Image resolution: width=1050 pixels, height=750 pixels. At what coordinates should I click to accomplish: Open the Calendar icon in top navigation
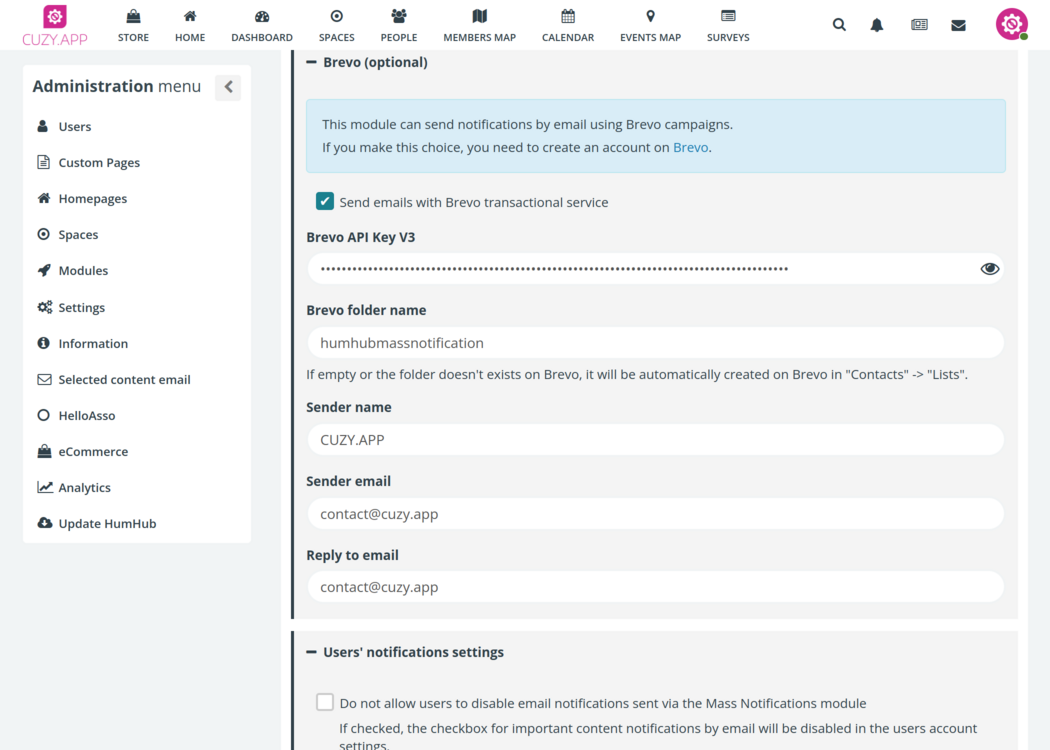tap(568, 16)
